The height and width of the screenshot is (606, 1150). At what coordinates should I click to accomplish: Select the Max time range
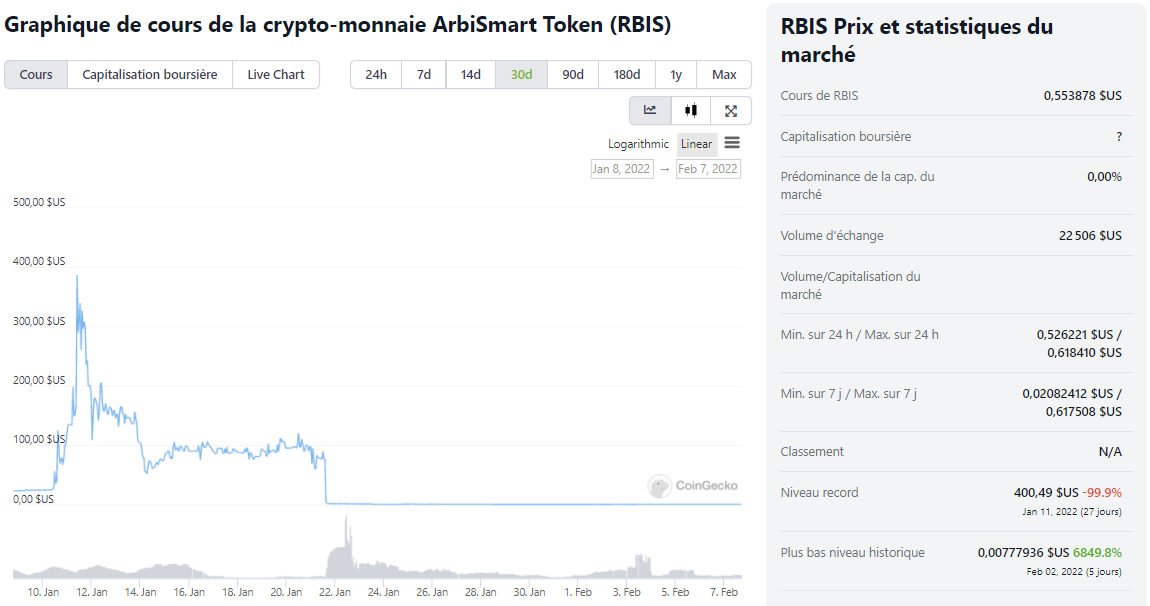pyautogui.click(x=724, y=74)
